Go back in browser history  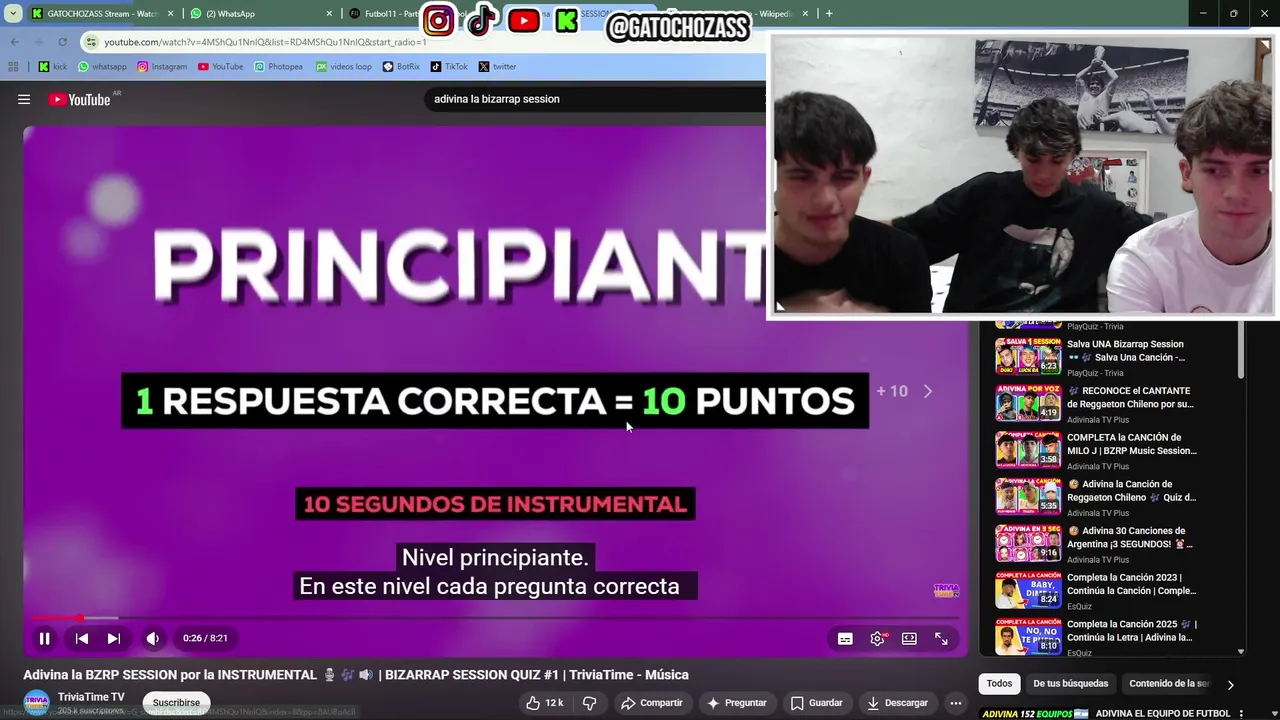click(14, 42)
